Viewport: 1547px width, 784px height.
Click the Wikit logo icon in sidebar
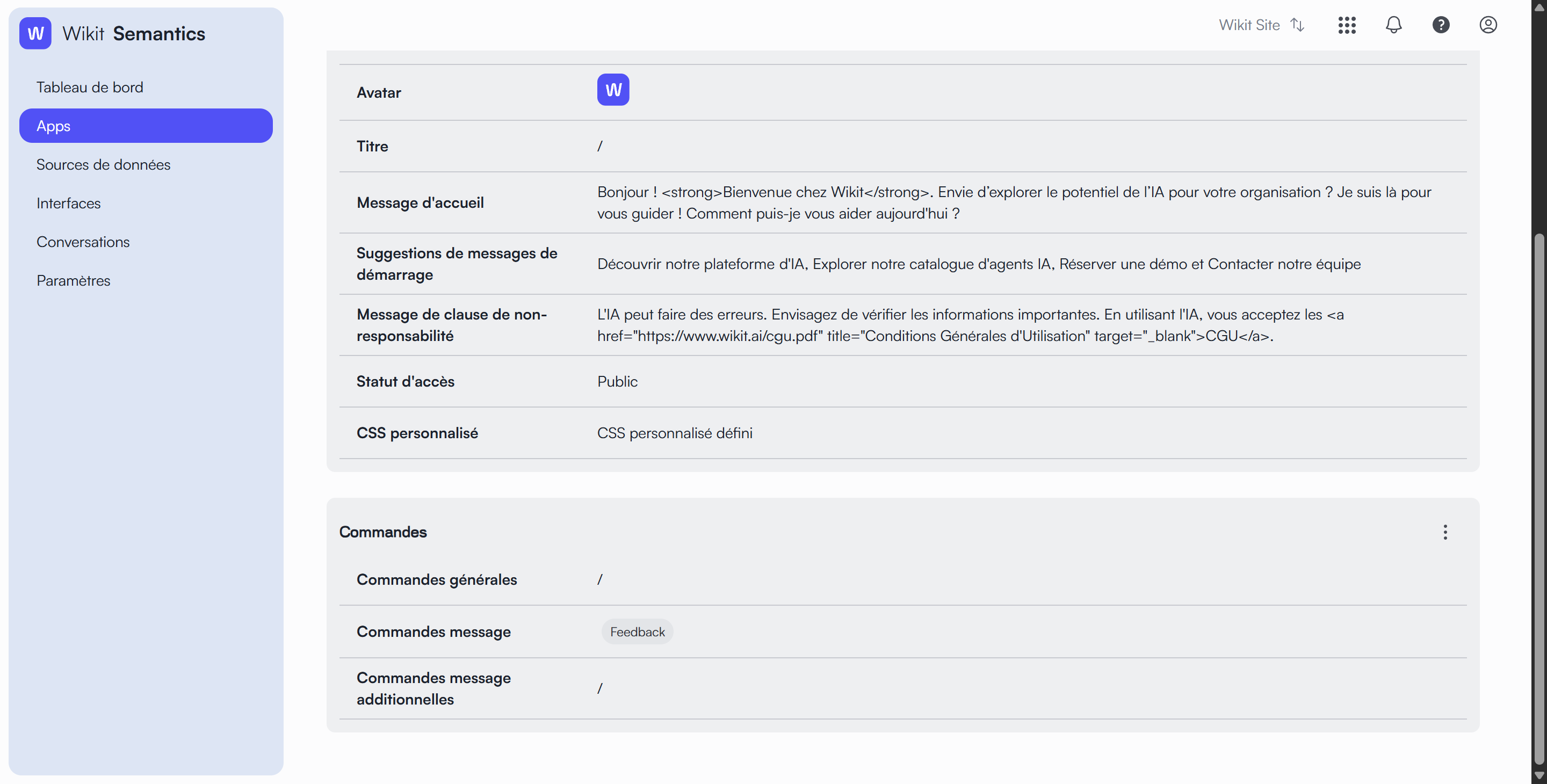(x=35, y=34)
